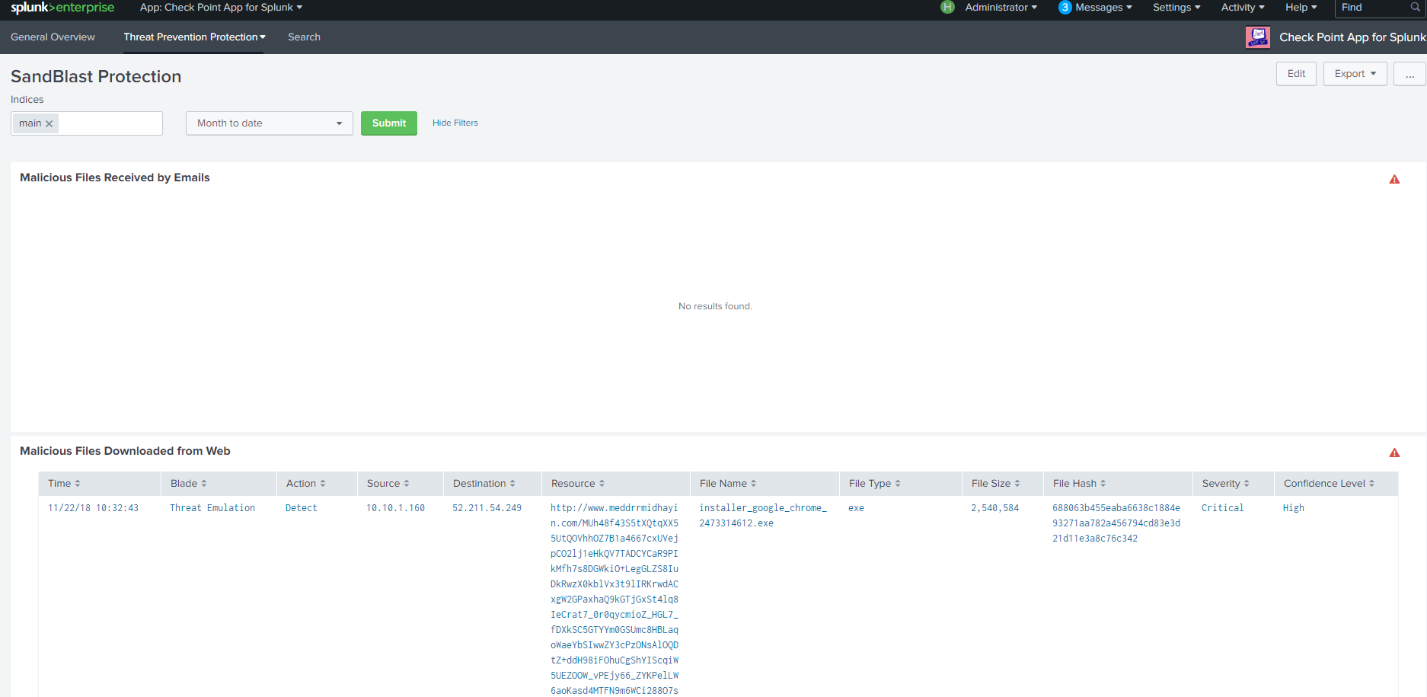Click the Detect action value
Viewport: 1427px width, 697px height.
(301, 508)
